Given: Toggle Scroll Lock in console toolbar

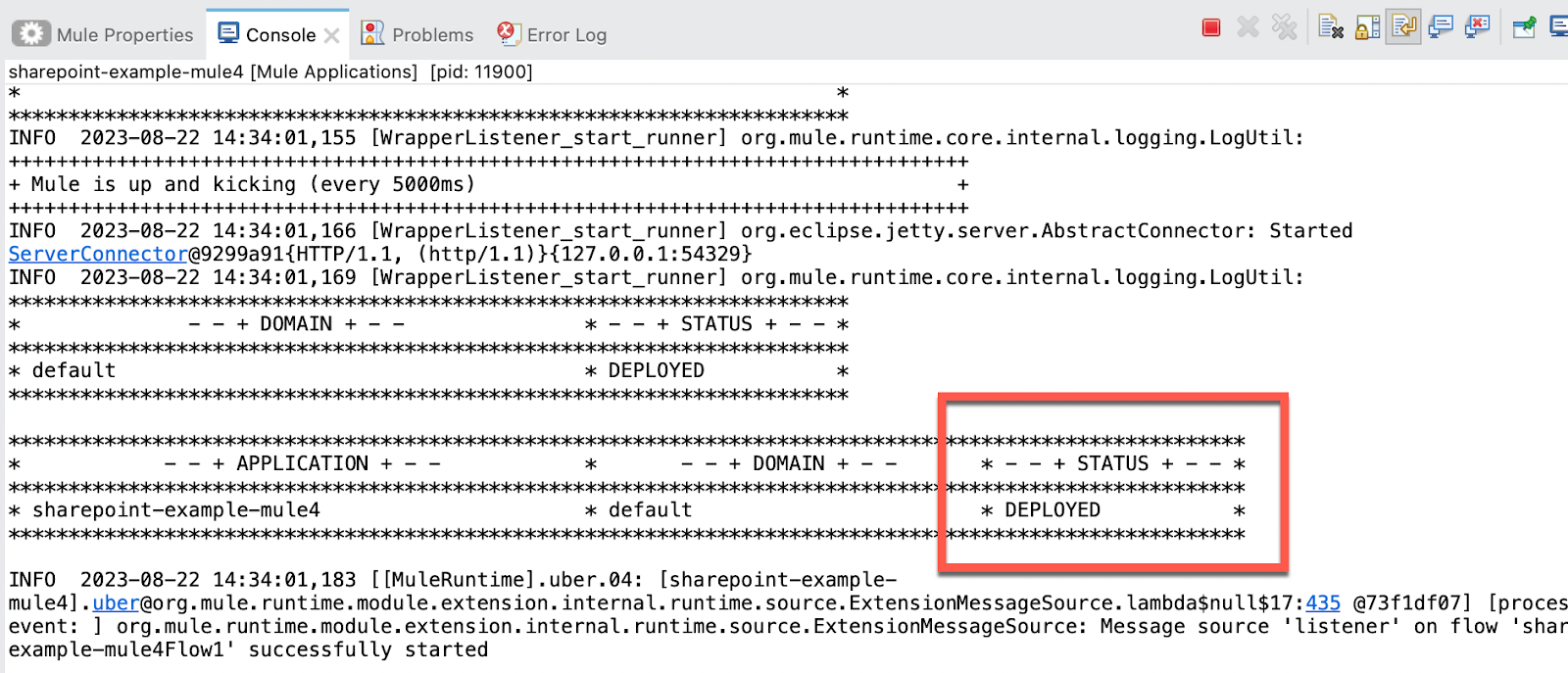Looking at the screenshot, I should [x=1367, y=27].
